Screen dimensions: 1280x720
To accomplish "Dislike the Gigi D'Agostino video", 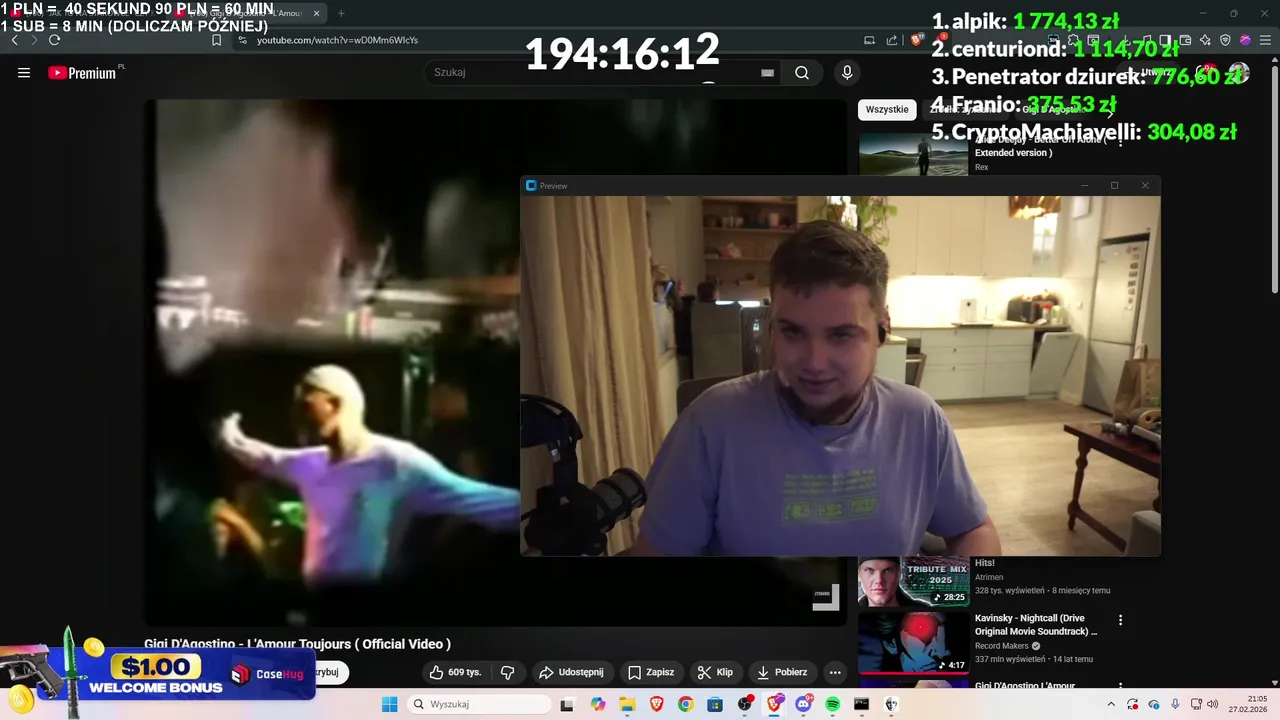I will [507, 672].
